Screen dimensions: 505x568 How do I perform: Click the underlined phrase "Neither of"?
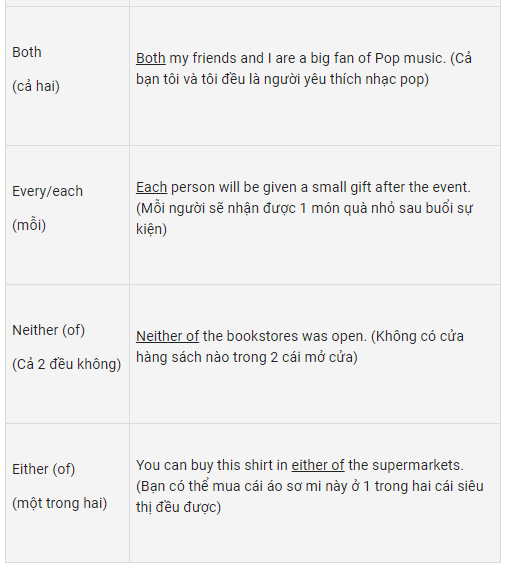tap(167, 336)
